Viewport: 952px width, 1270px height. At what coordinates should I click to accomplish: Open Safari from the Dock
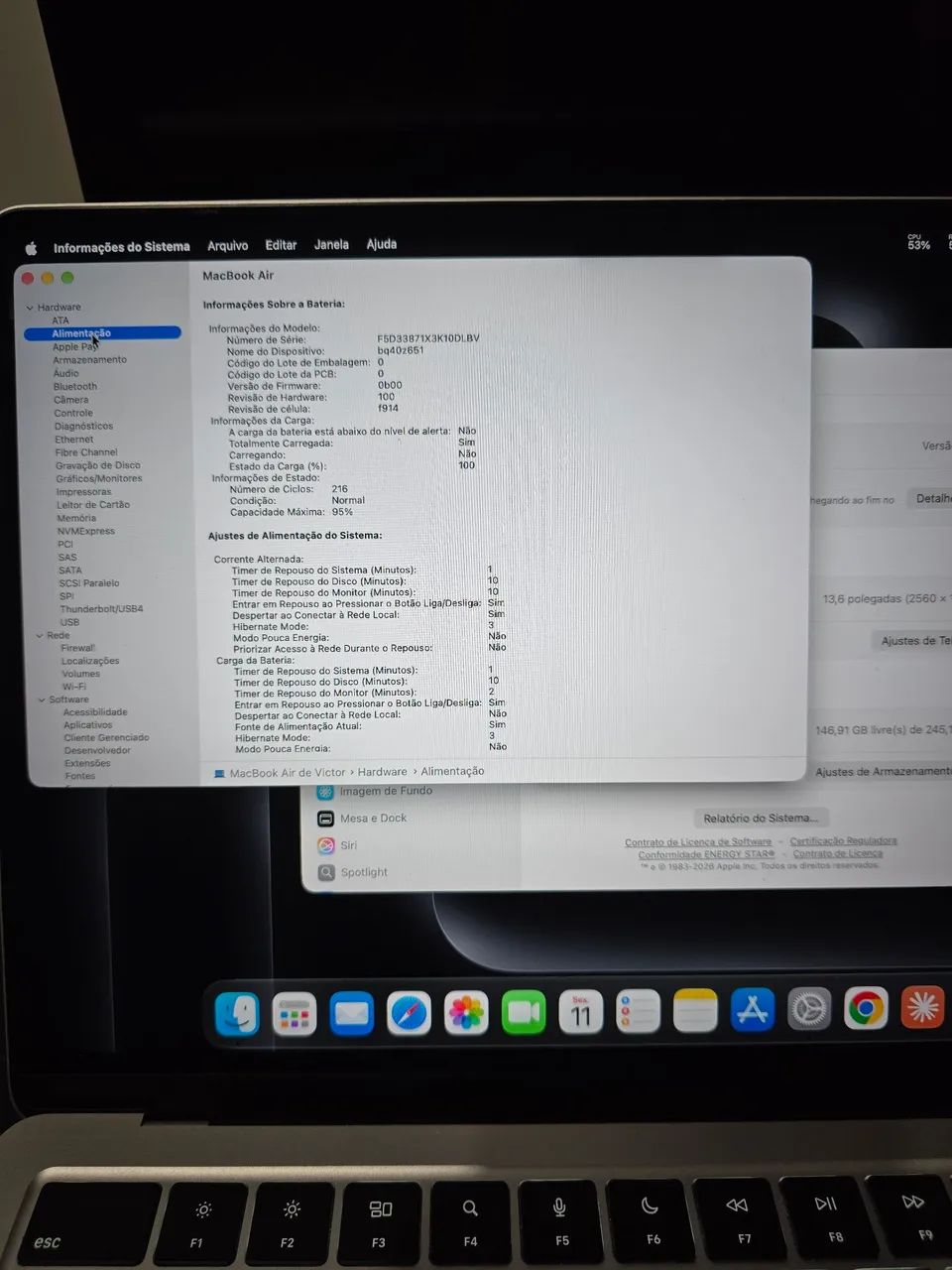tap(409, 1013)
